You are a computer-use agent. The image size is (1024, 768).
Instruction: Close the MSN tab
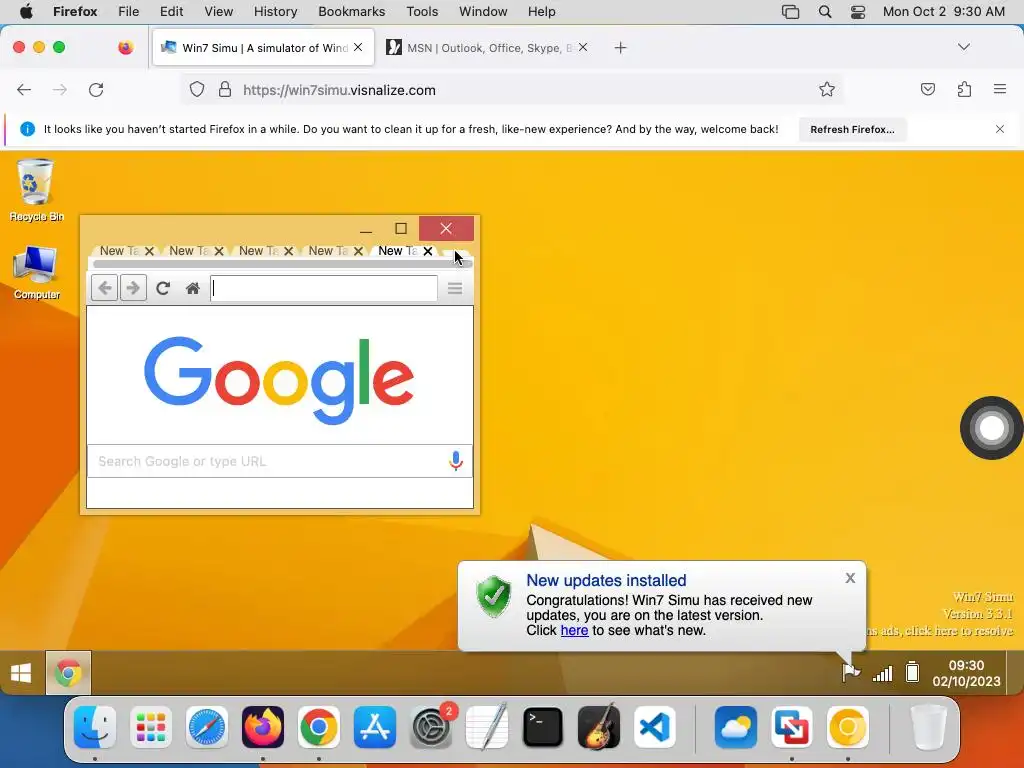coord(583,47)
